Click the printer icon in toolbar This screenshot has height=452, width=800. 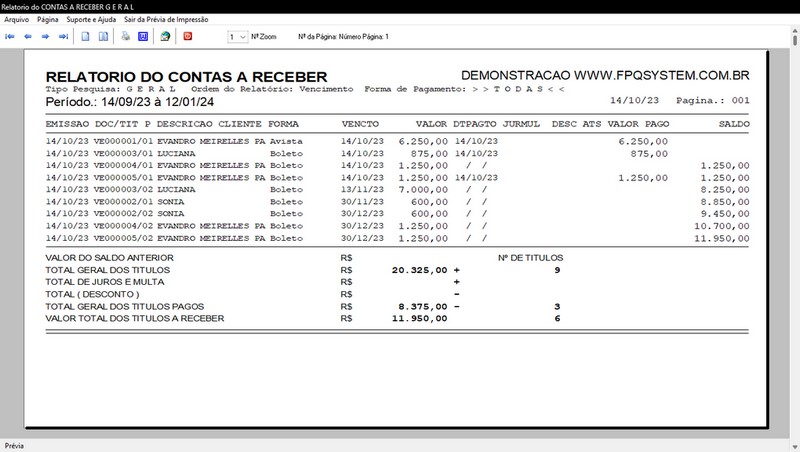(x=126, y=37)
